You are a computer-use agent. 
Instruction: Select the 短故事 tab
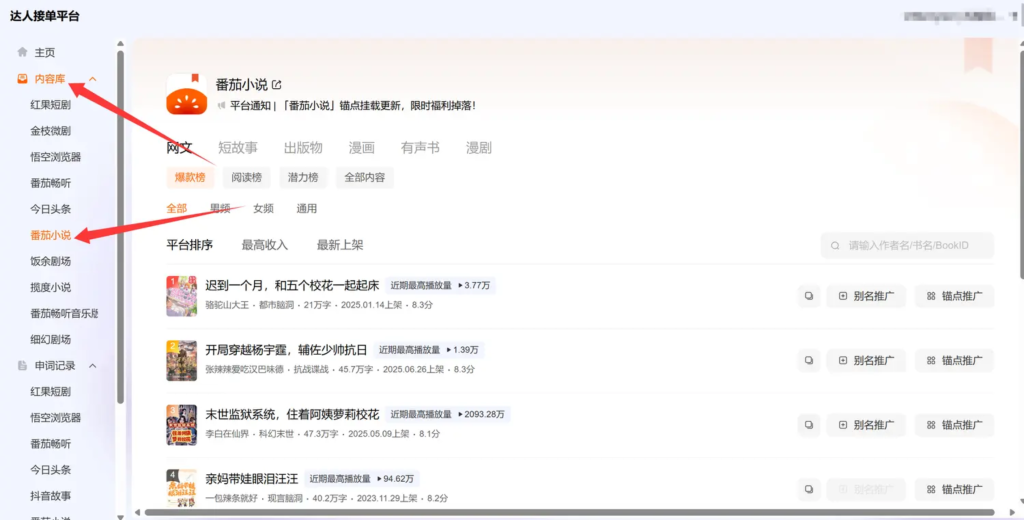tap(238, 148)
